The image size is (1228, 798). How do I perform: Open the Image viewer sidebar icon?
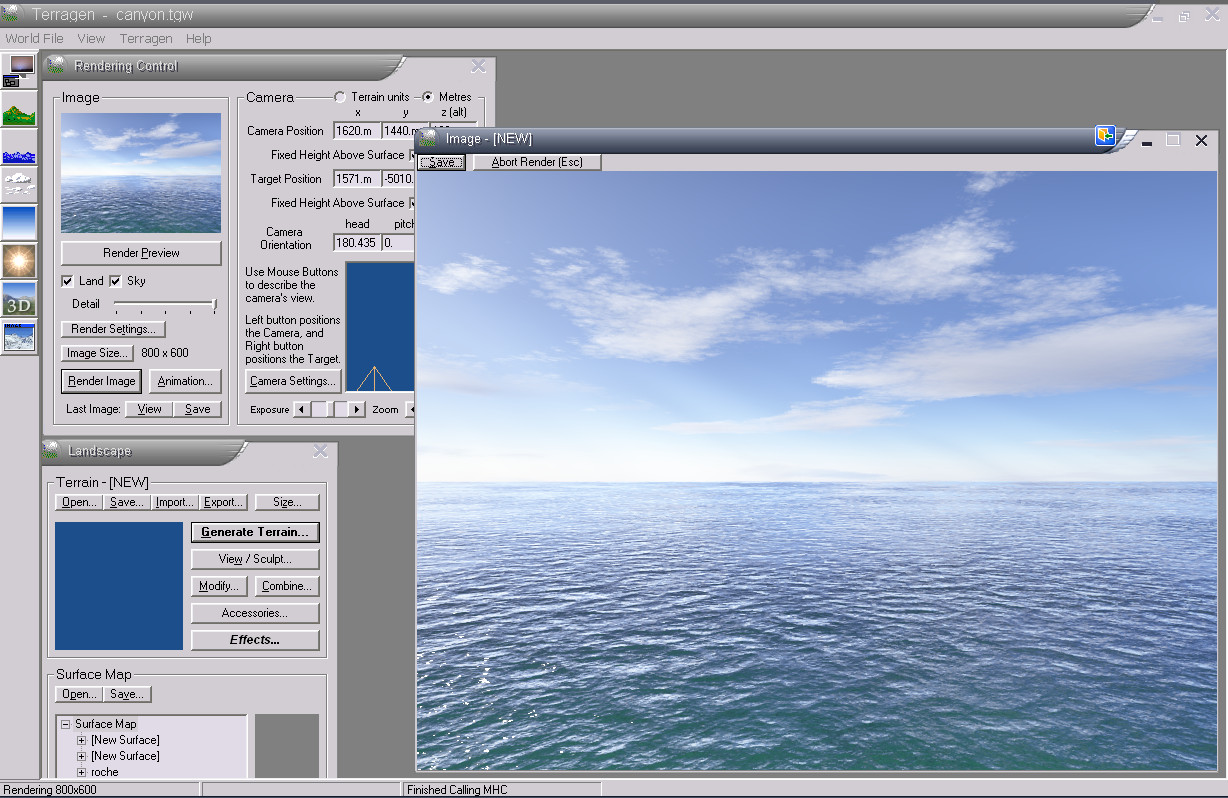pyautogui.click(x=19, y=337)
